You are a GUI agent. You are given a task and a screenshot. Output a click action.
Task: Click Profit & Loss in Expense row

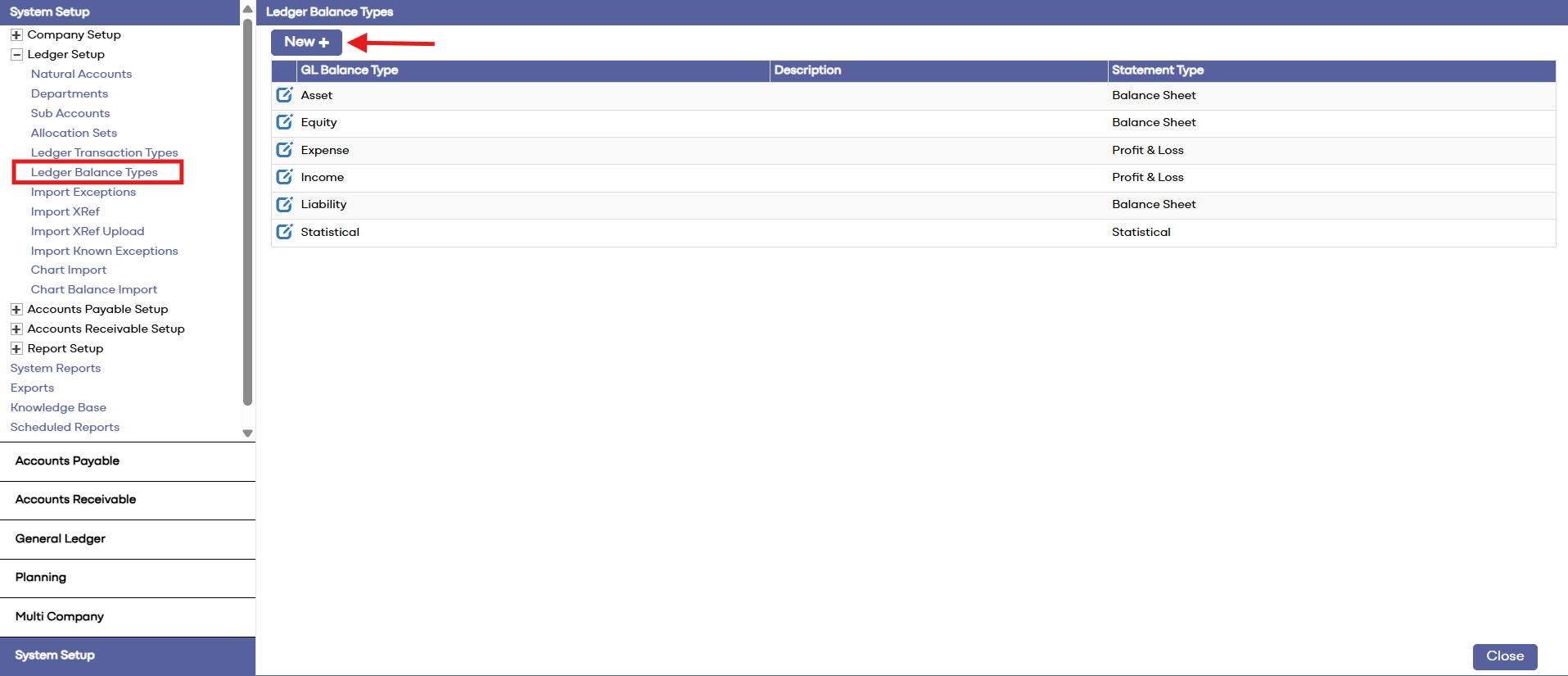(1147, 150)
